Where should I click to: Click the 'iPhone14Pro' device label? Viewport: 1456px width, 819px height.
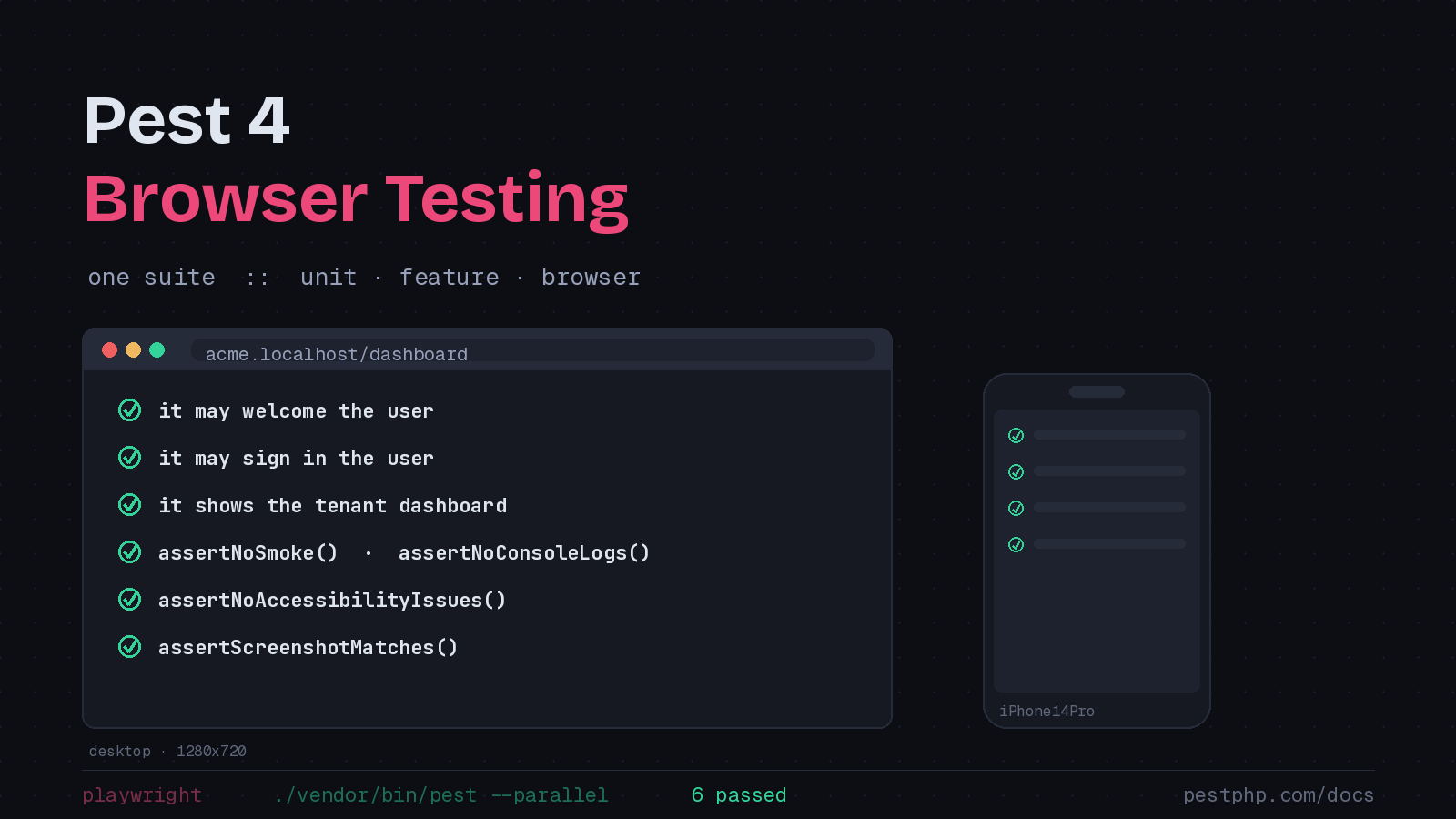pyautogui.click(x=1046, y=711)
